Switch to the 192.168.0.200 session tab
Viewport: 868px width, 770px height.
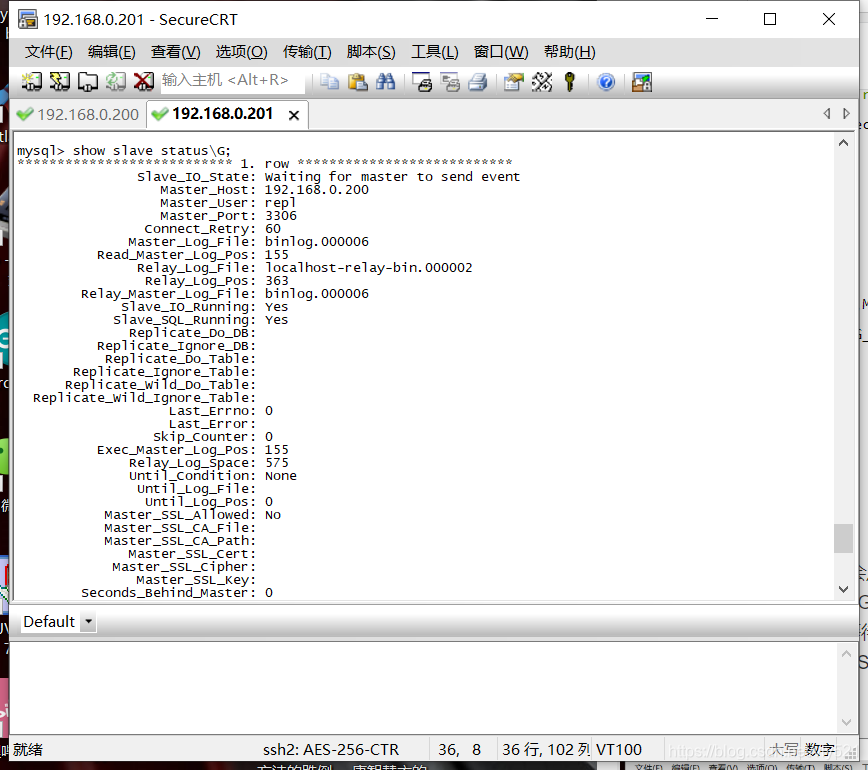(x=78, y=115)
